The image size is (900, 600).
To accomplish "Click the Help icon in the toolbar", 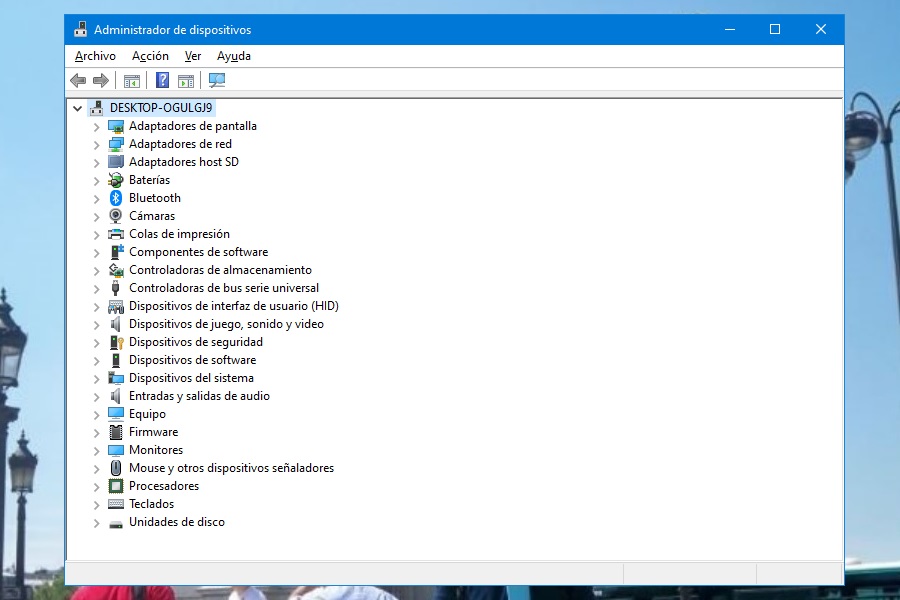I will tap(161, 81).
